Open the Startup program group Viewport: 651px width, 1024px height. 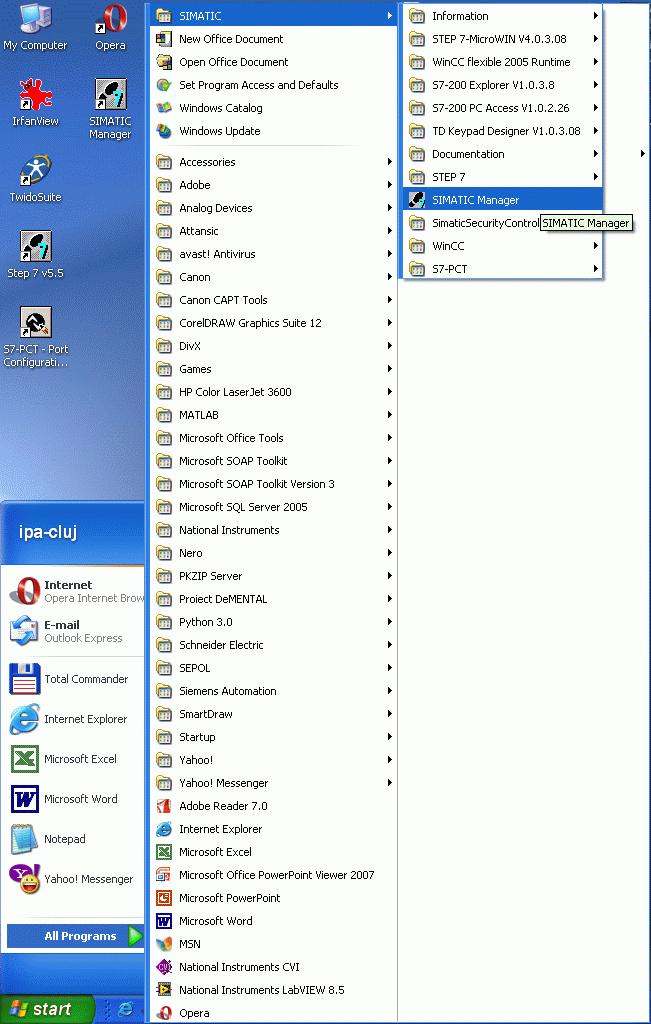coord(273,737)
